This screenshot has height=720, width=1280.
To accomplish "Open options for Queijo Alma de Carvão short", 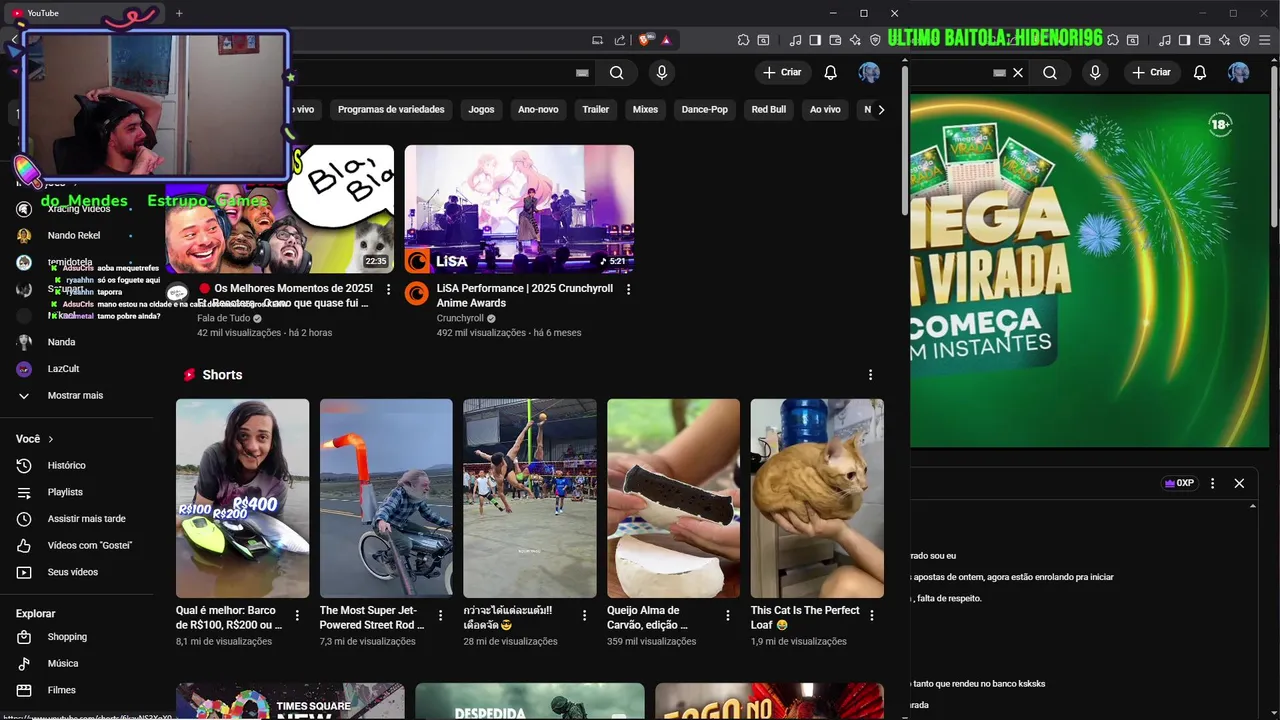I will (x=728, y=616).
